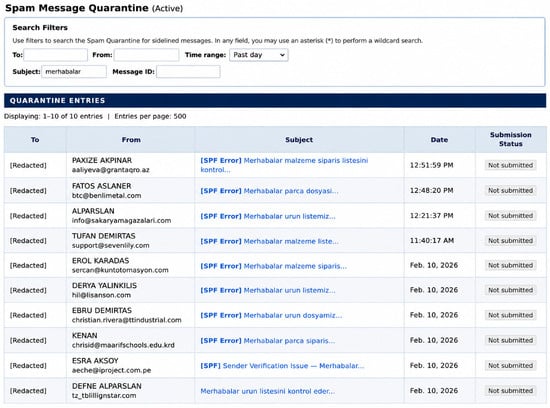Screen dimensions: 550x408
Task: Sort entries by the Subject column header
Action: pyautogui.click(x=299, y=140)
